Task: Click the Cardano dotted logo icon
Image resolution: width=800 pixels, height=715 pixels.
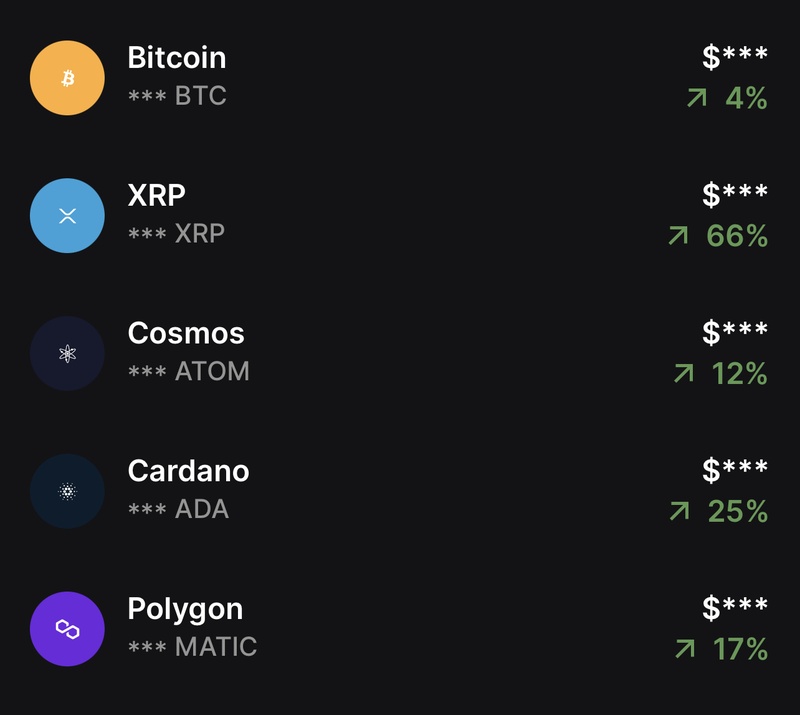Action: [67, 491]
